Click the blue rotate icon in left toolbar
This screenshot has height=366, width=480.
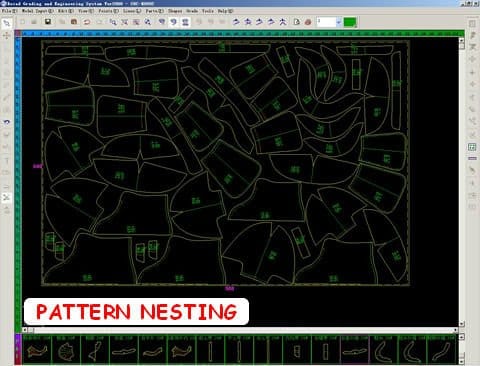pos(6,122)
